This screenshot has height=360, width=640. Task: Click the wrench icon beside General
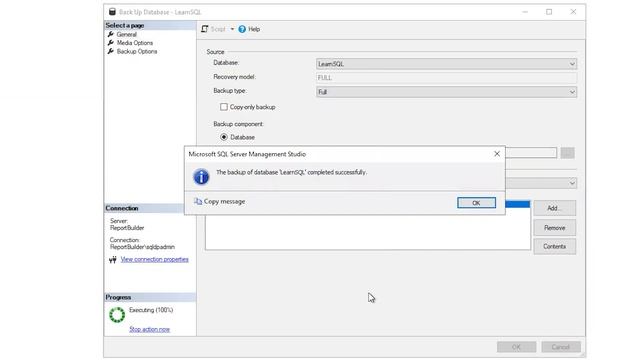click(x=111, y=34)
